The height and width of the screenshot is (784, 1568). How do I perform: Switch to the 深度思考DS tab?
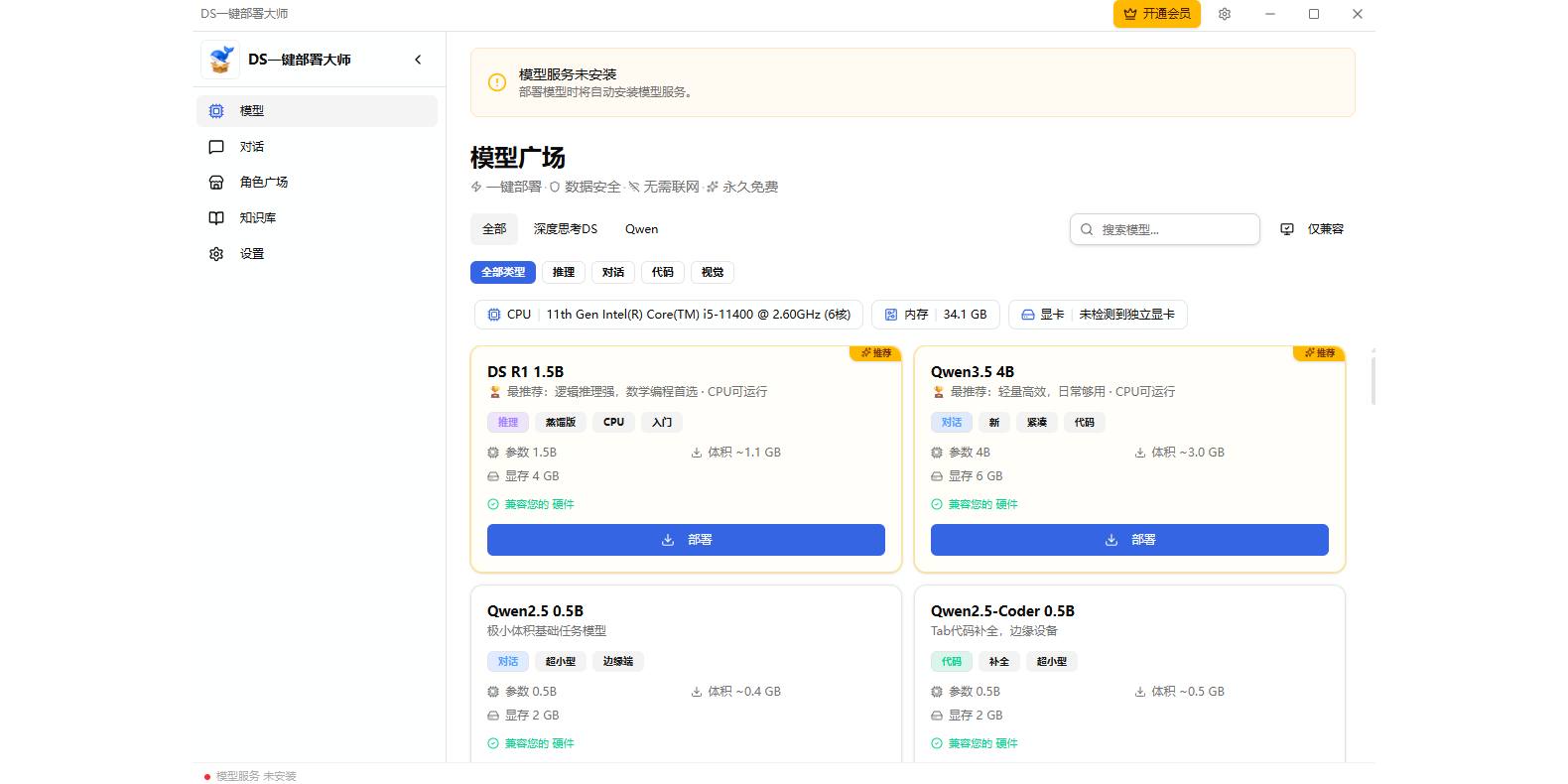pyautogui.click(x=566, y=229)
